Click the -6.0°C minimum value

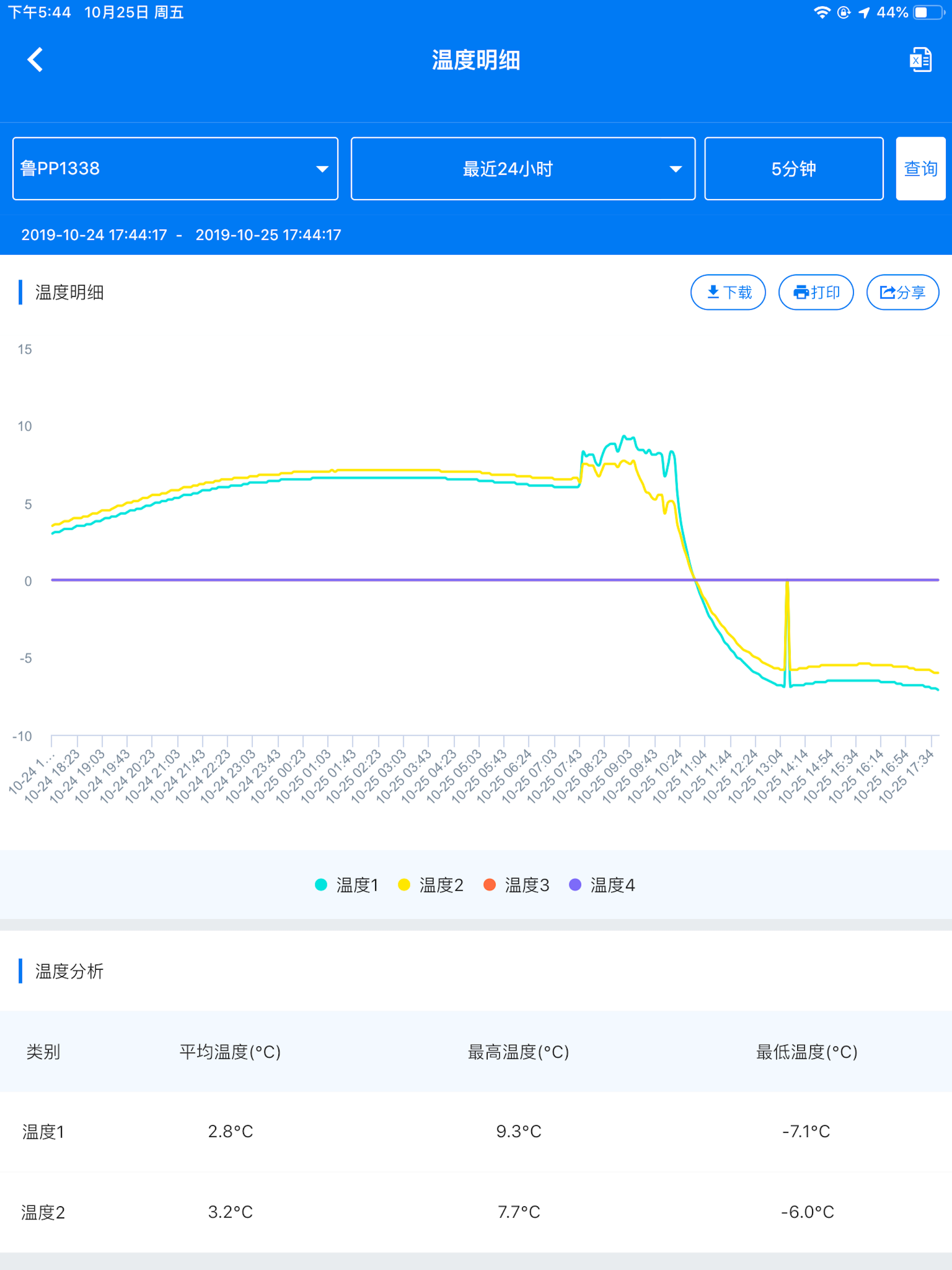[x=807, y=1211]
